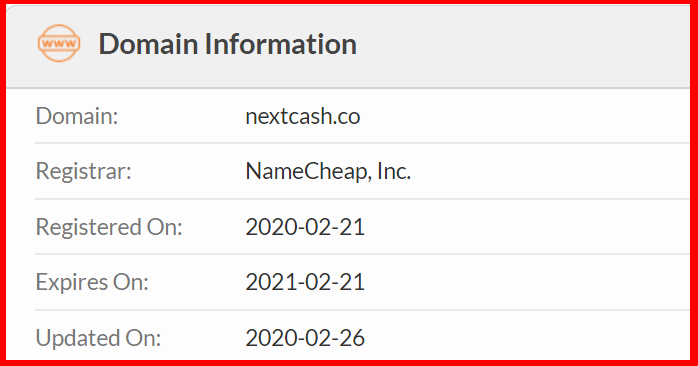Select NameCheap, Inc. registrar text
698x366 pixels.
[328, 171]
